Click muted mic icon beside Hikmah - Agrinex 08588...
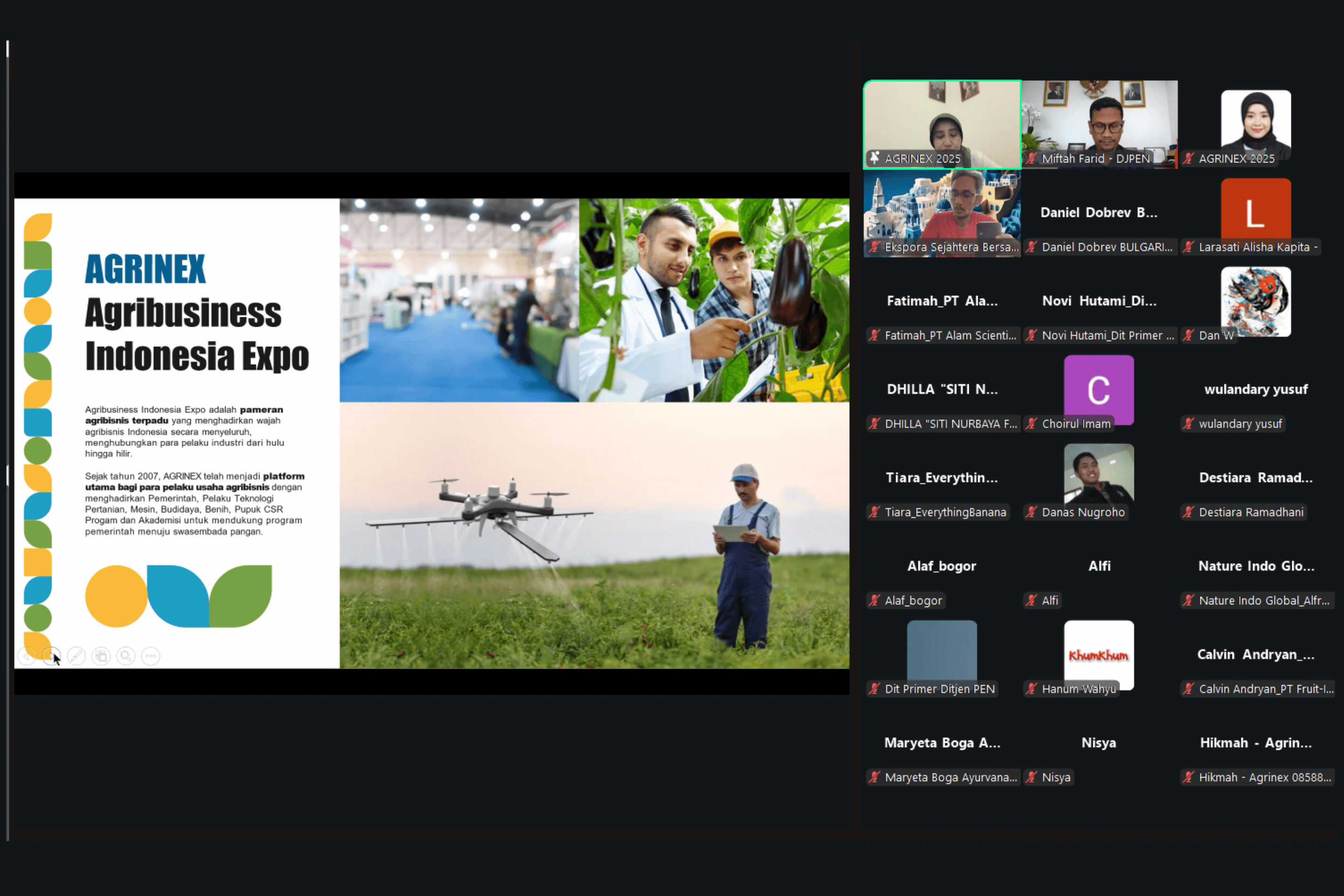1344x896 pixels. click(1189, 777)
